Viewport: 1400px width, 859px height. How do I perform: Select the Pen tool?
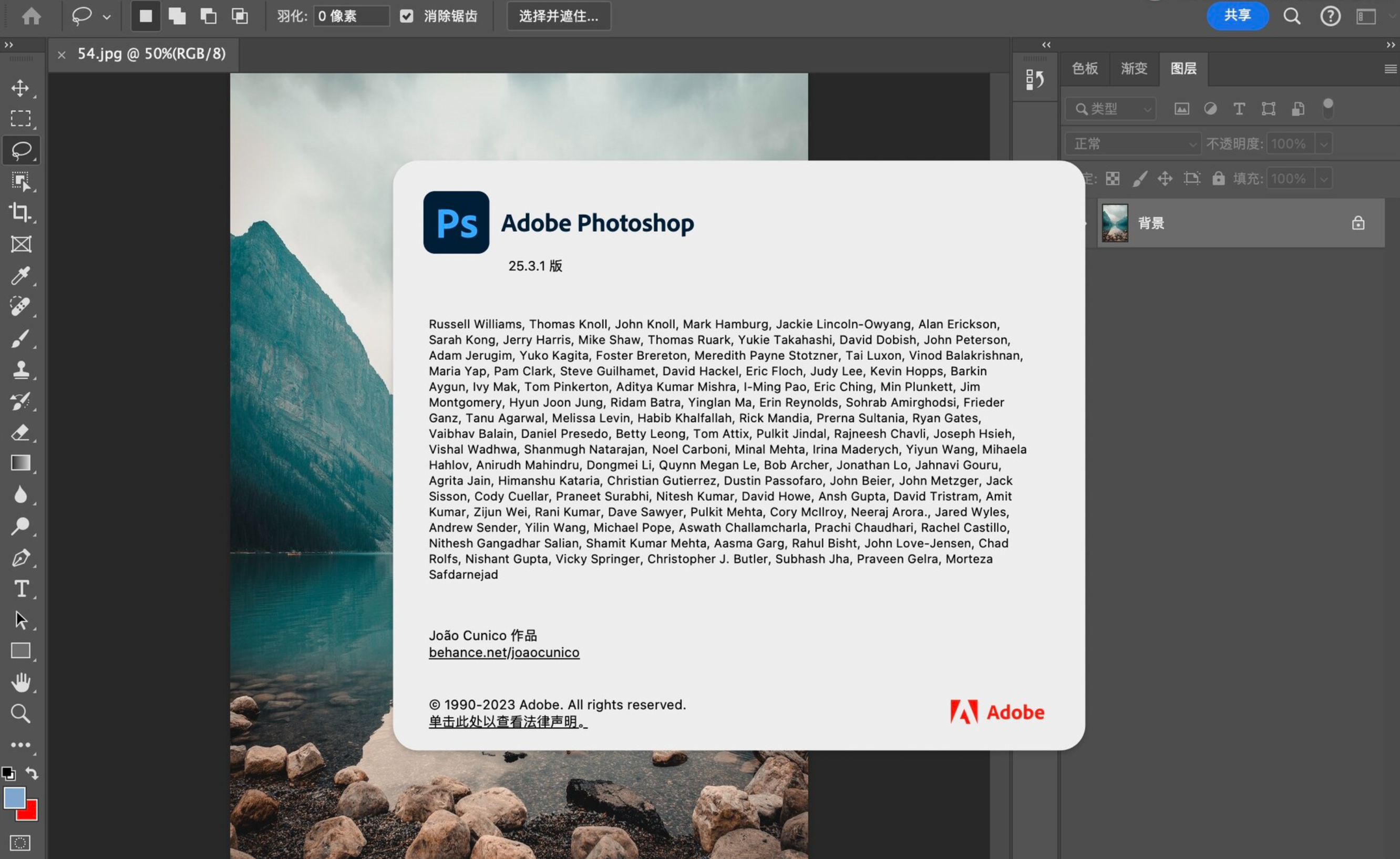(20, 558)
